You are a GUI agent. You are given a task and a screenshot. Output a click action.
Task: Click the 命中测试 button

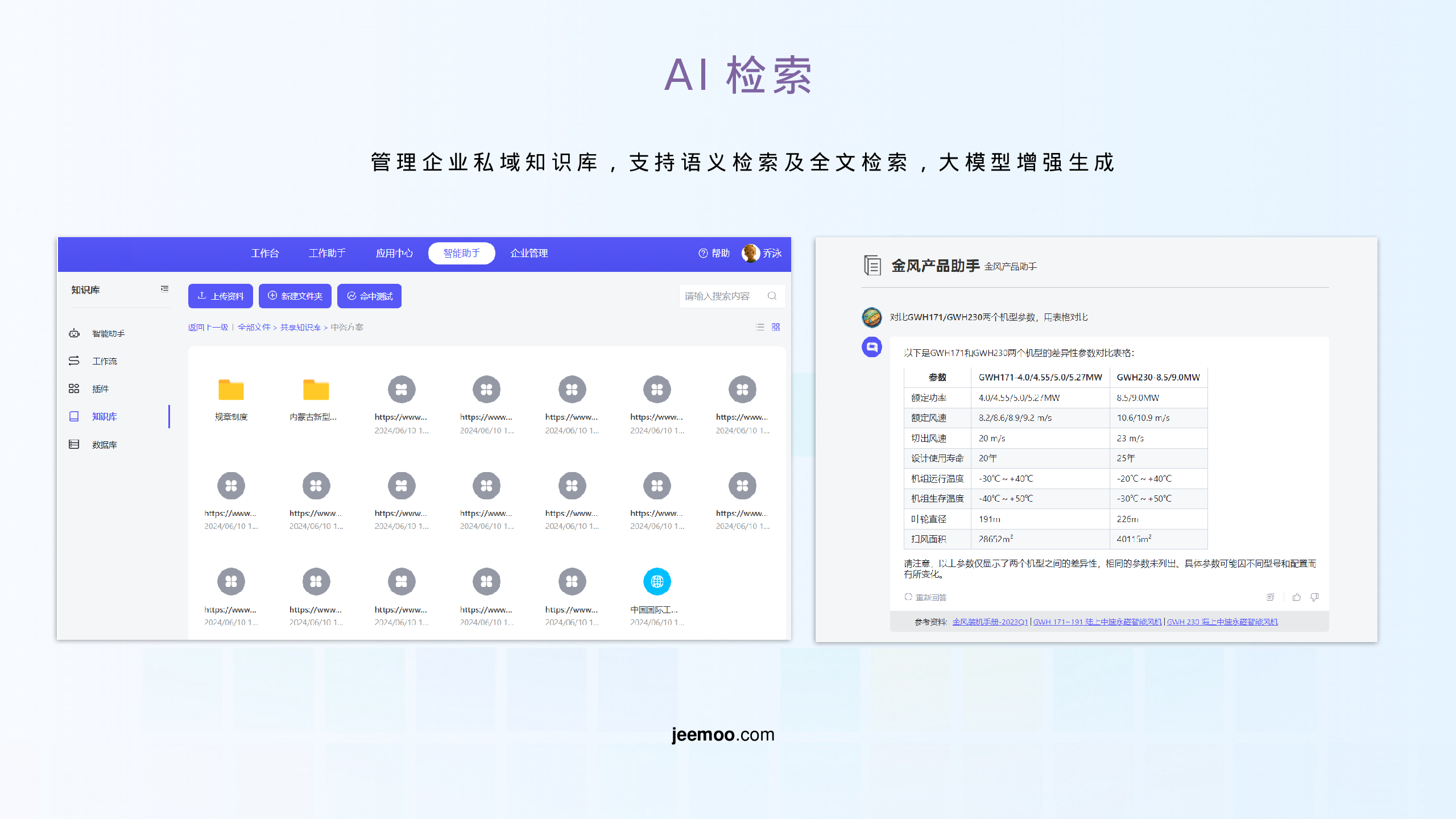(x=369, y=296)
